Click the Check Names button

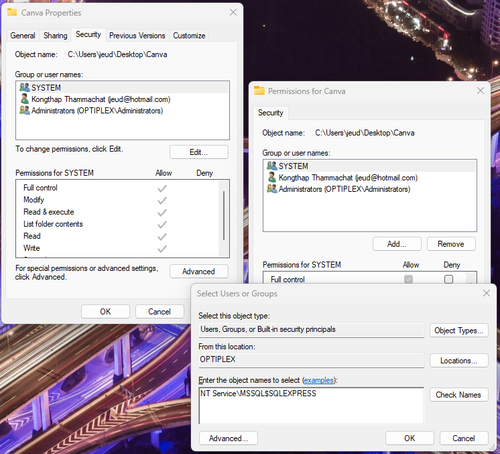coord(459,395)
